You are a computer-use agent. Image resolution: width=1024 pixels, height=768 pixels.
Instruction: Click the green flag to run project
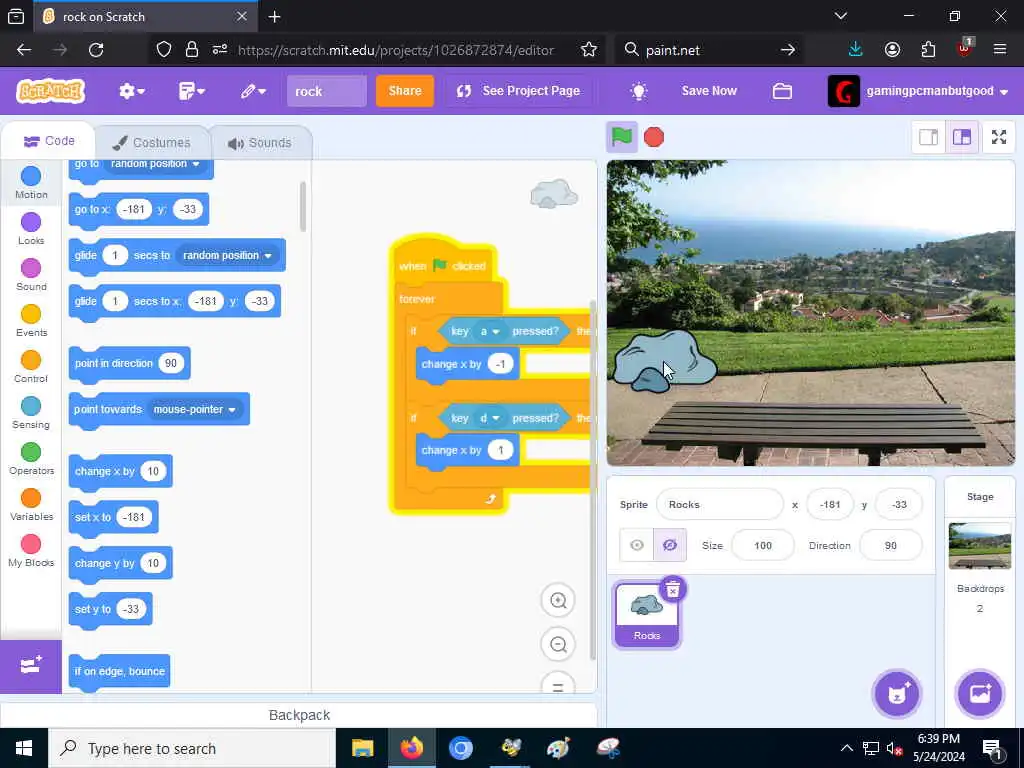621,137
